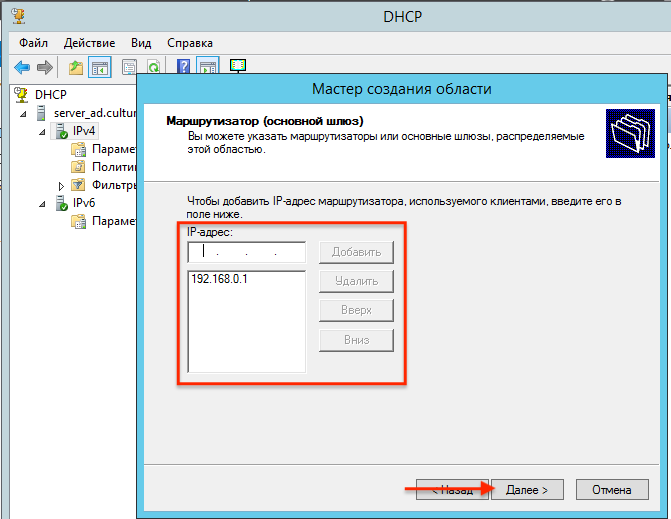Screen dimensions: 671x519
Task: Click the green monitor toolbar icon
Action: [238, 66]
